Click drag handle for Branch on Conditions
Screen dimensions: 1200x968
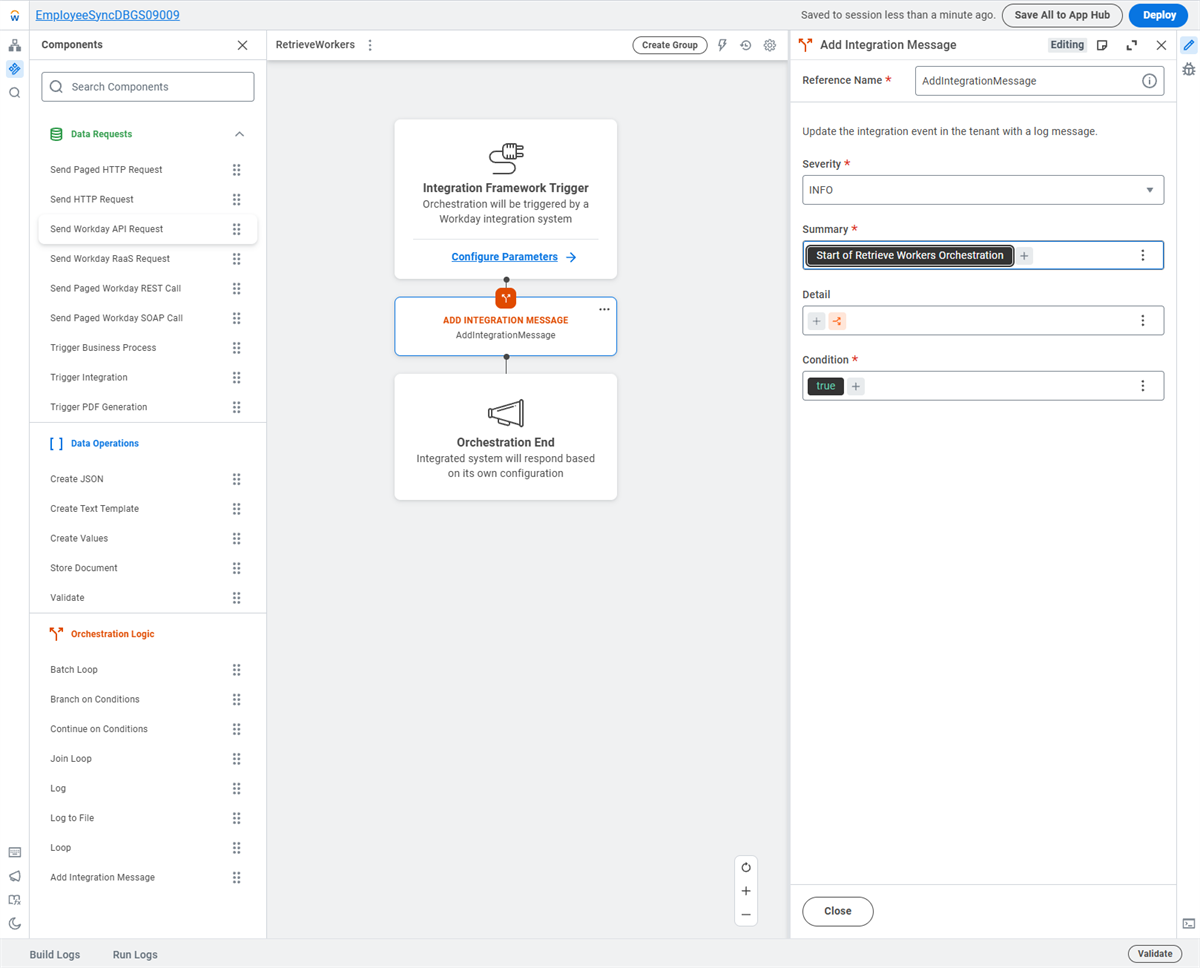click(237, 699)
